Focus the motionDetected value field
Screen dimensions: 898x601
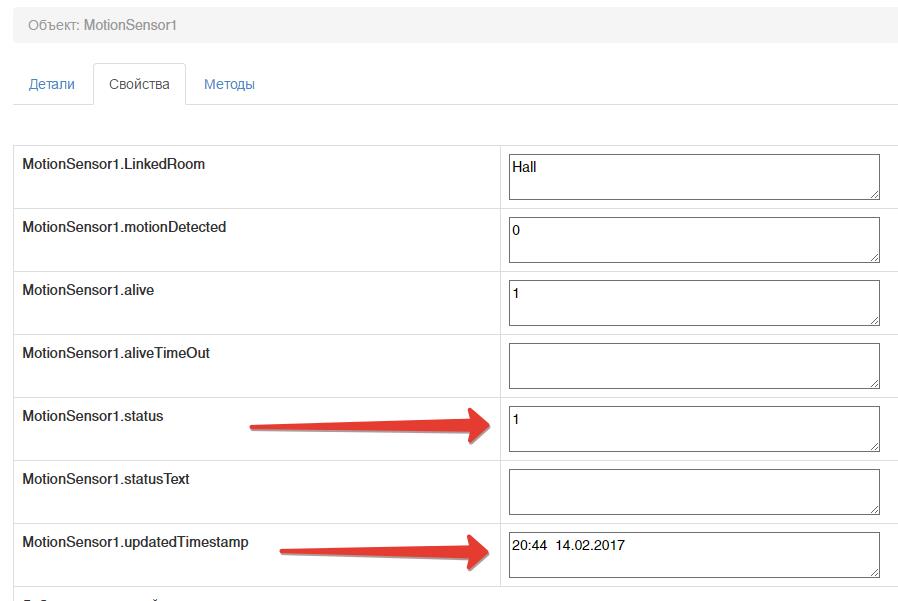pos(694,240)
